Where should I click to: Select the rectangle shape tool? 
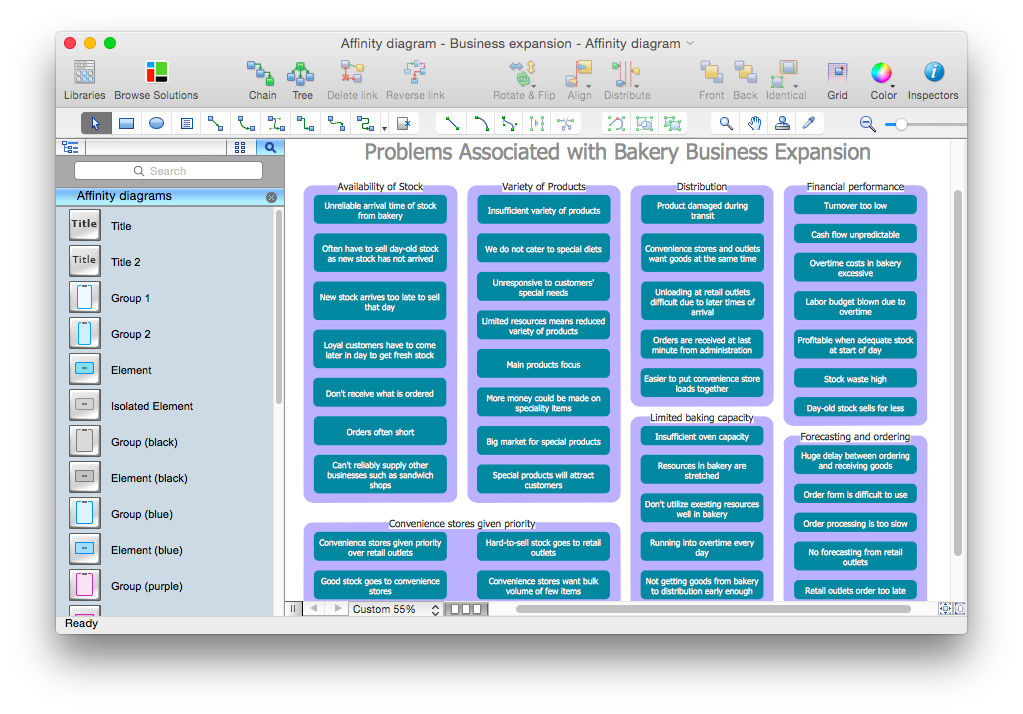pyautogui.click(x=127, y=123)
